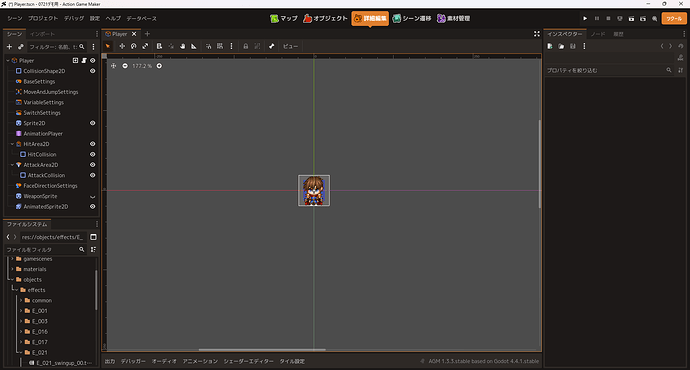The height and width of the screenshot is (370, 690).
Task: Toggle visibility of Sprite2D node
Action: point(92,123)
